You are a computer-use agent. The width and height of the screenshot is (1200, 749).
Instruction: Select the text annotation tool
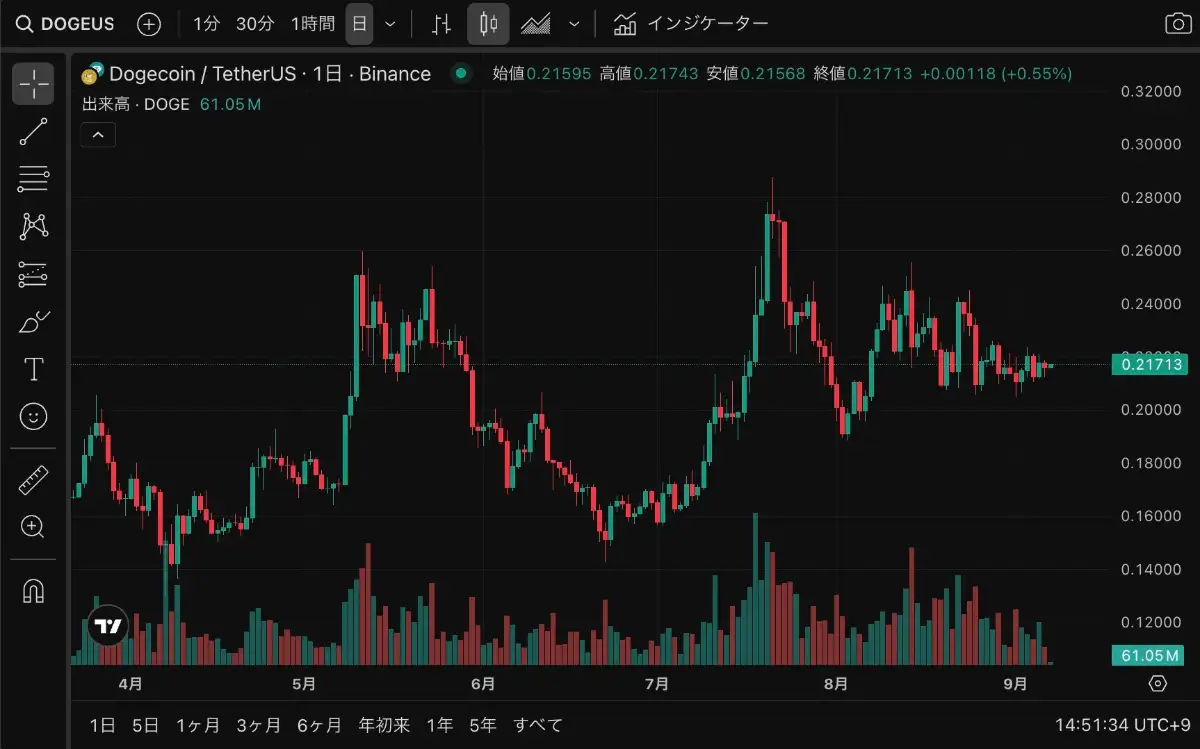point(33,368)
